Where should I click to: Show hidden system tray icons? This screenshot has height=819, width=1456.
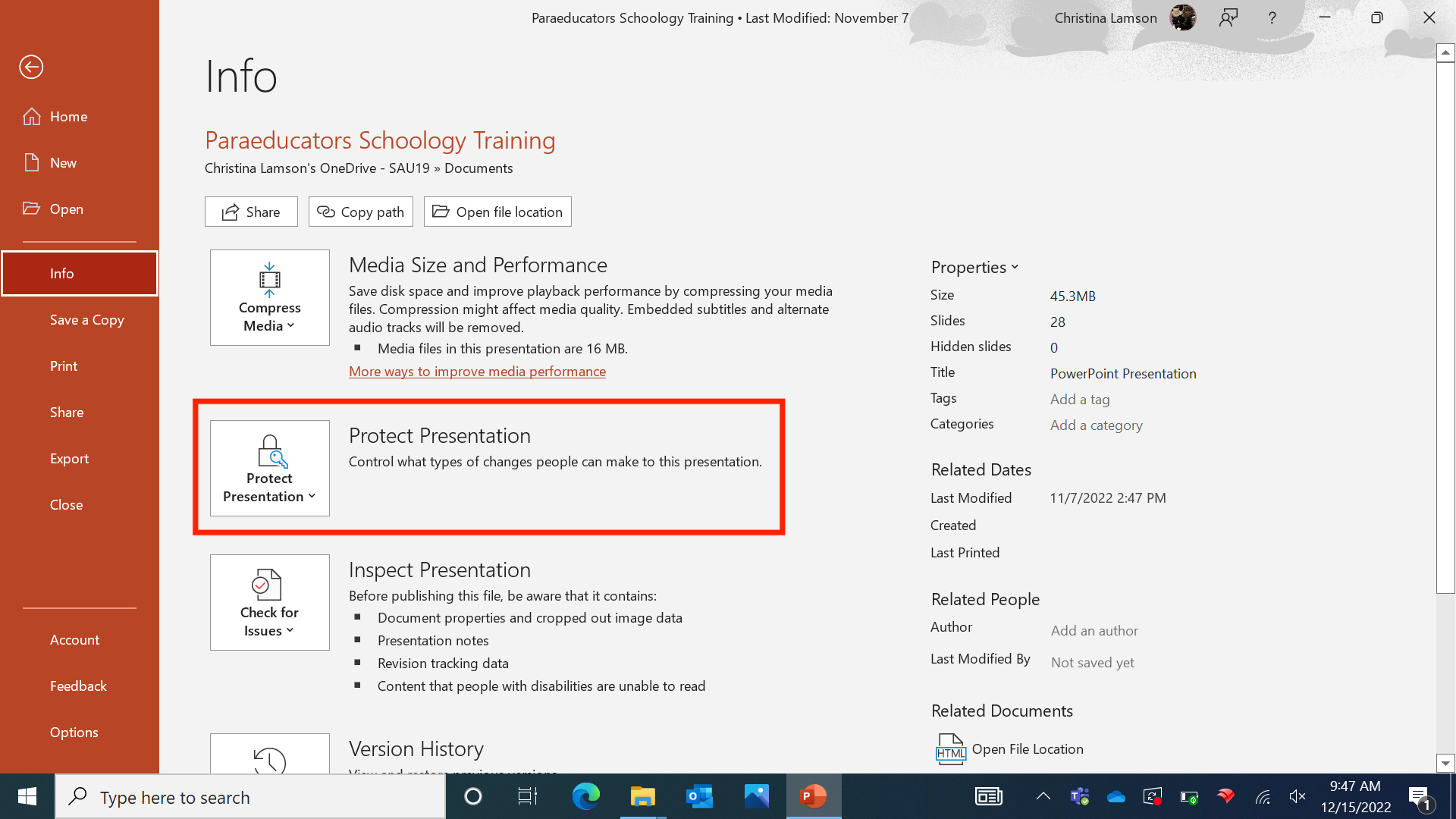tap(1043, 796)
